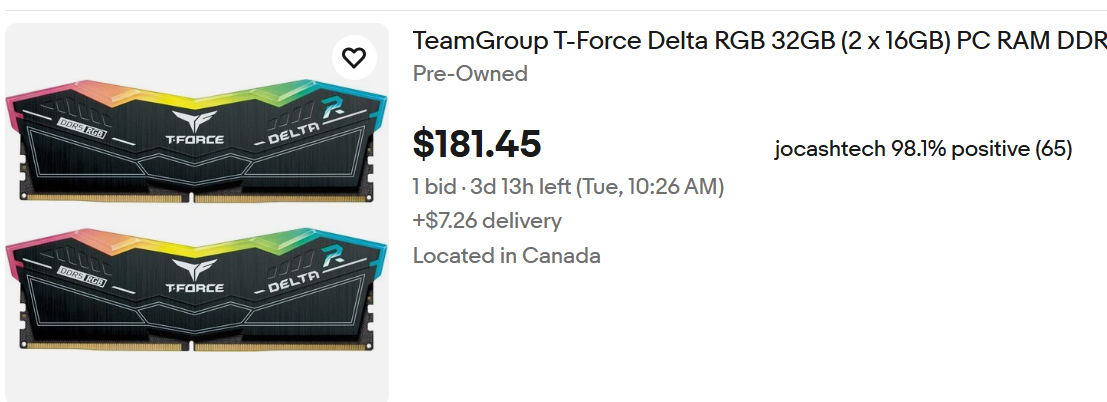Click the DELTA text on top RAM stick
This screenshot has width=1107, height=402.
pos(292,135)
